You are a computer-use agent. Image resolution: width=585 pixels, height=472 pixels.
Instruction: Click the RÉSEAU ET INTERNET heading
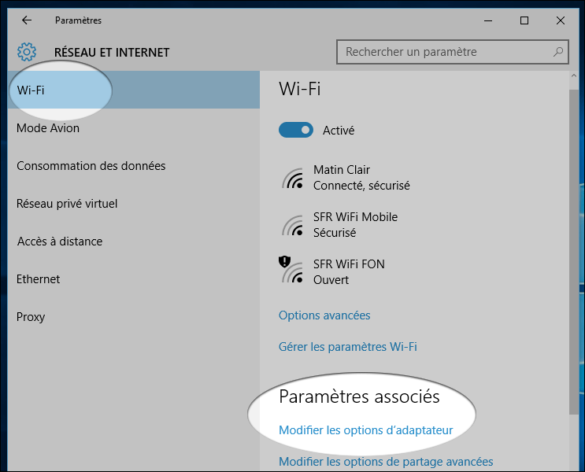pyautogui.click(x=112, y=53)
